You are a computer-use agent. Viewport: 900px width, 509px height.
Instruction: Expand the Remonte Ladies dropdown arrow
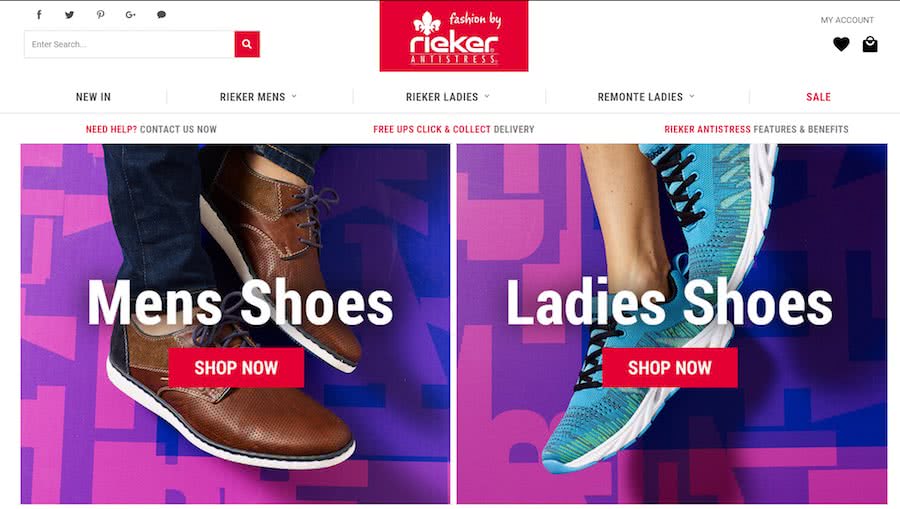click(692, 96)
